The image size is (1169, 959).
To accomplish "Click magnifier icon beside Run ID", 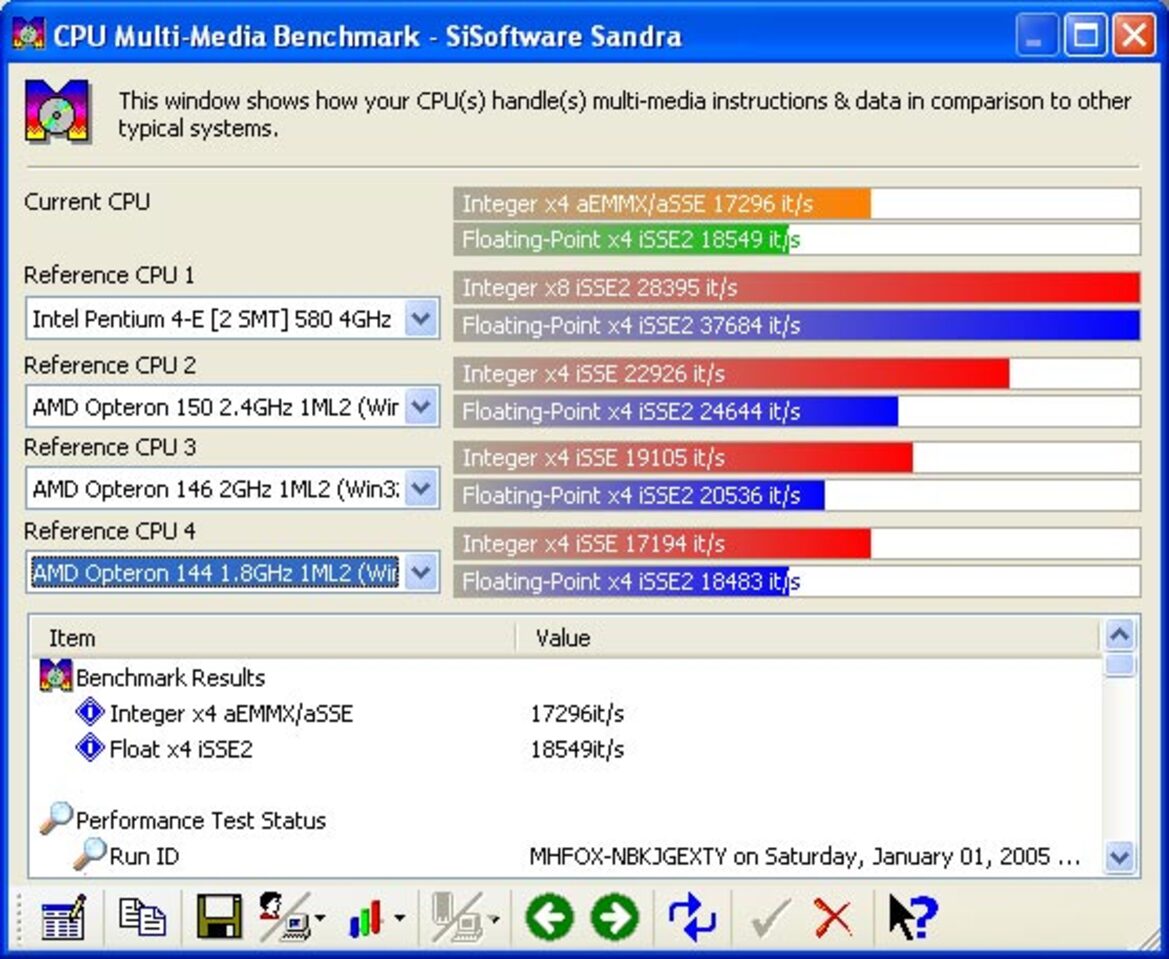I will pyautogui.click(x=89, y=854).
